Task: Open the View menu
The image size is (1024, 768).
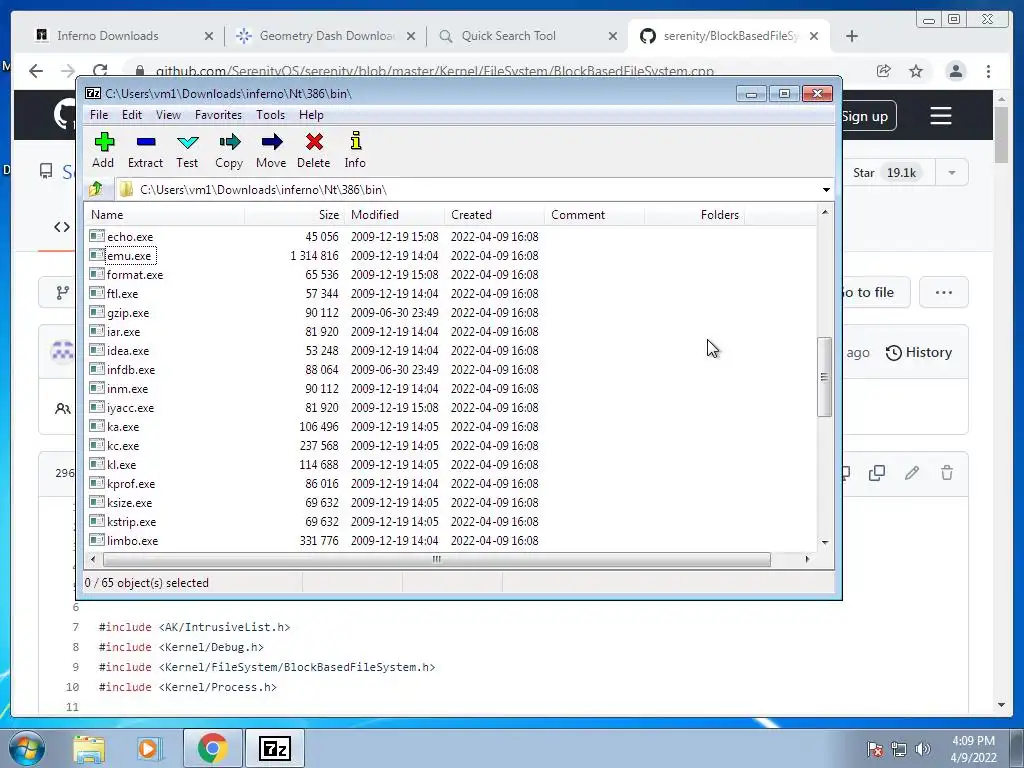Action: click(168, 115)
